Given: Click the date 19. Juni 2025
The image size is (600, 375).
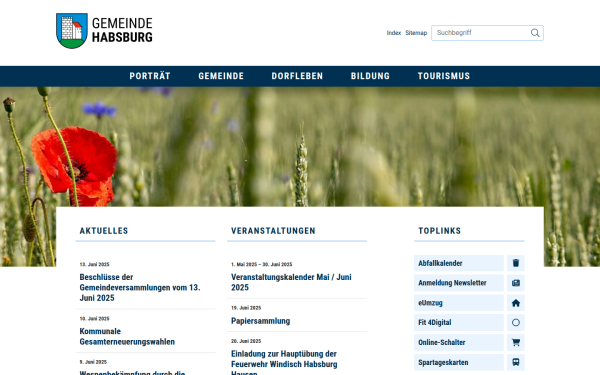Looking at the screenshot, I should [246, 308].
